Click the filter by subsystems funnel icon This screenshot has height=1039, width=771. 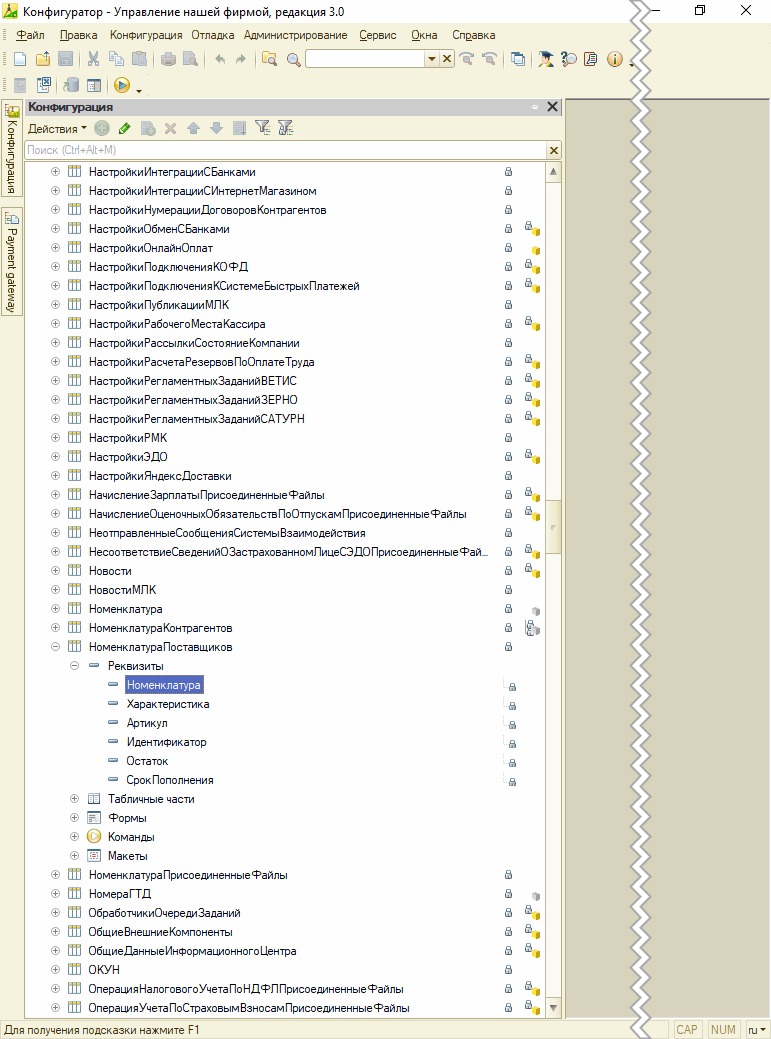pyautogui.click(x=263, y=128)
